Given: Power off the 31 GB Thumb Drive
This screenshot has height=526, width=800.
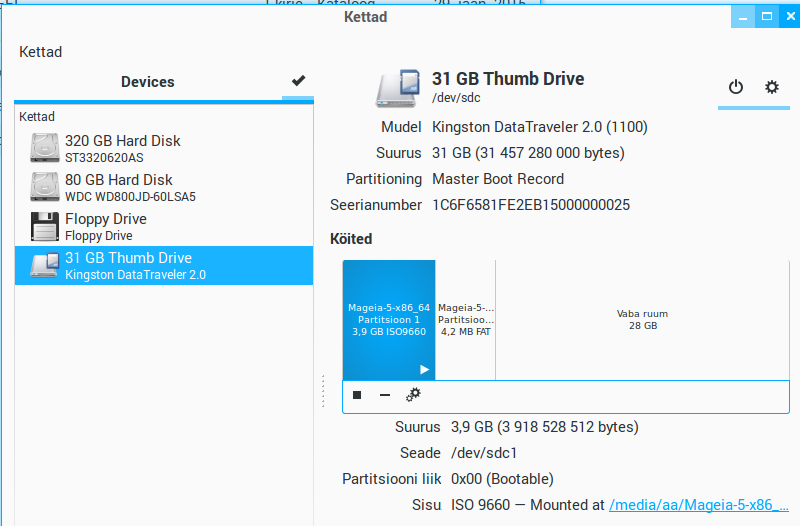Looking at the screenshot, I should [x=736, y=87].
